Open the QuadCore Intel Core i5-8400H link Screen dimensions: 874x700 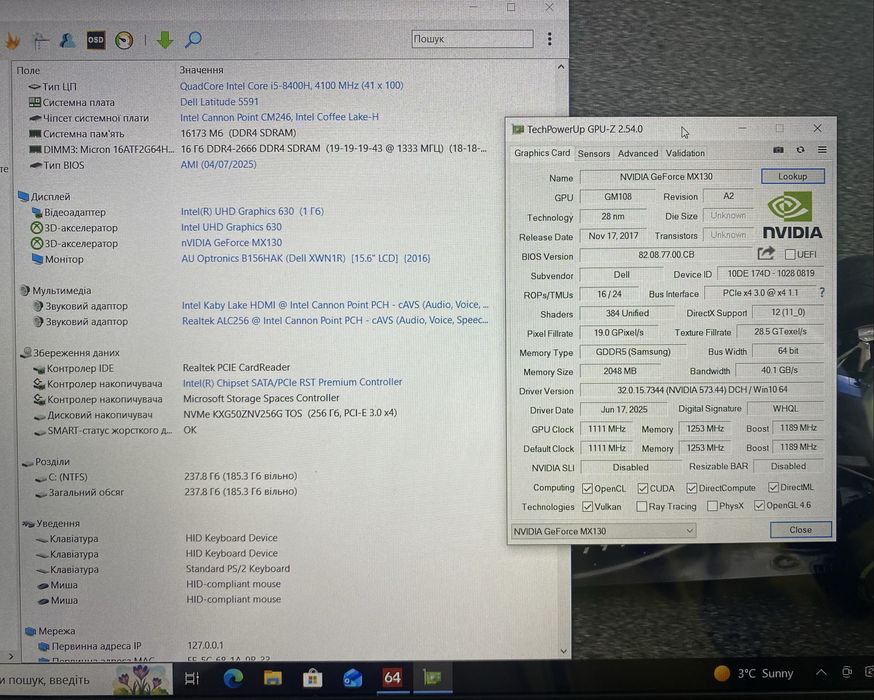(x=292, y=85)
